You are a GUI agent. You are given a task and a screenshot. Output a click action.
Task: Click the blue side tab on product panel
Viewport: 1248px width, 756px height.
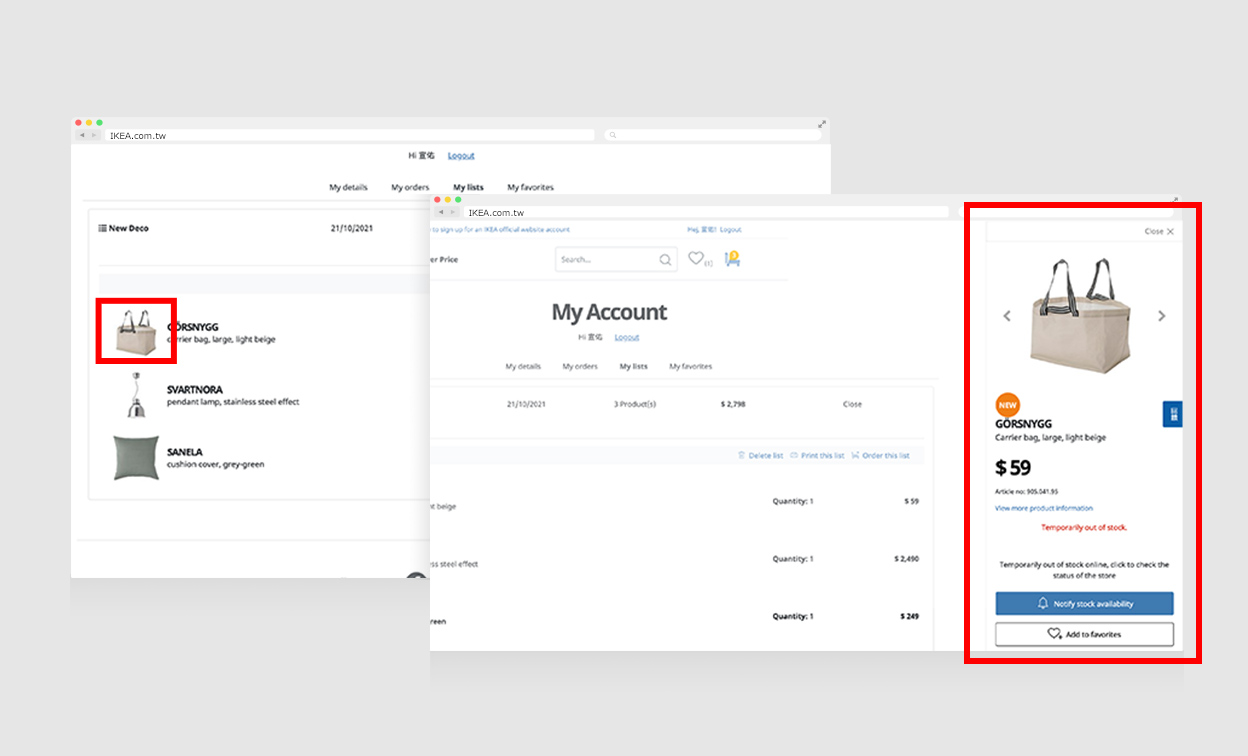tap(1172, 414)
